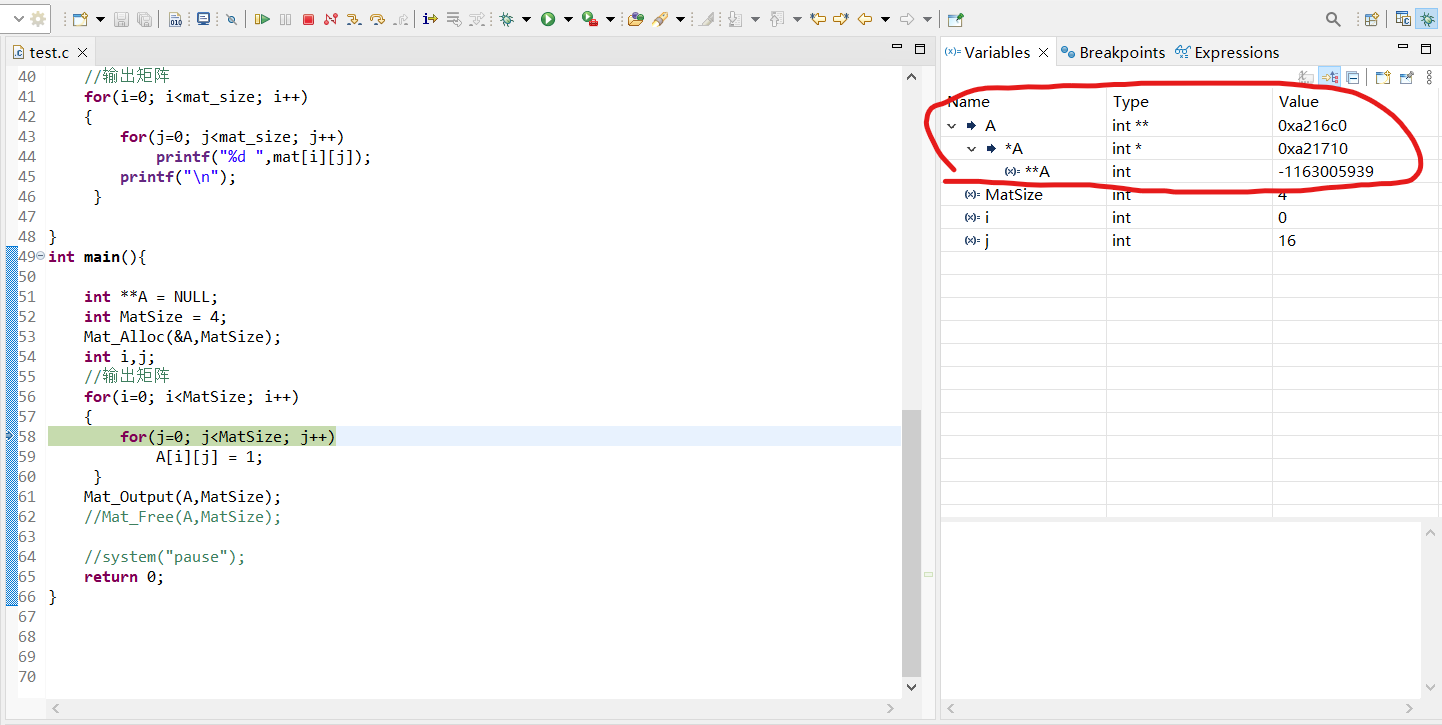
Task: Click the Debug bug icon
Action: (507, 19)
